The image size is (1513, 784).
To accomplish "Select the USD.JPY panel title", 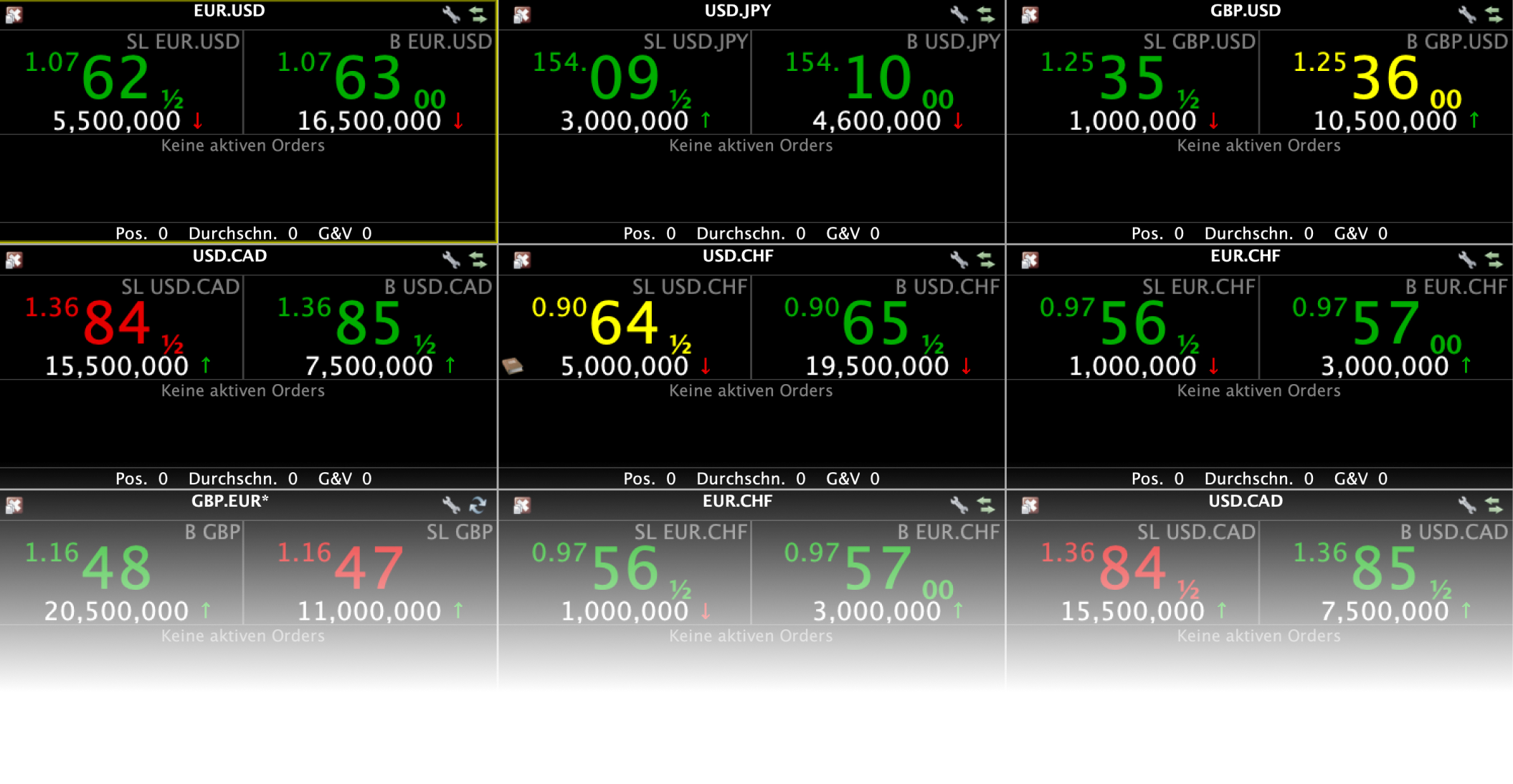I will [x=737, y=11].
